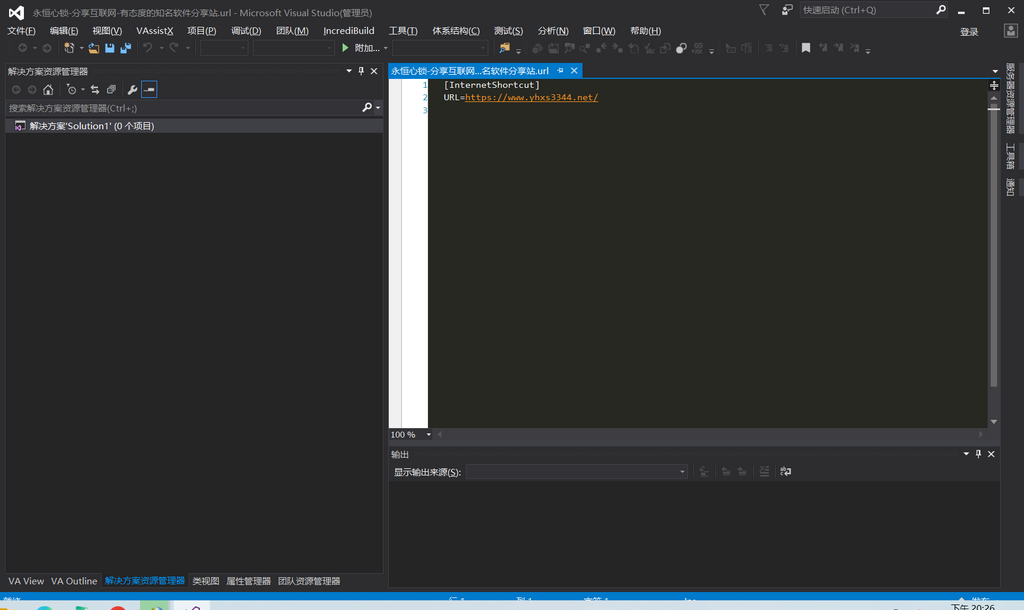The width and height of the screenshot is (1024, 610).
Task: Select the Solution1 node in the tree
Action: click(x=91, y=126)
